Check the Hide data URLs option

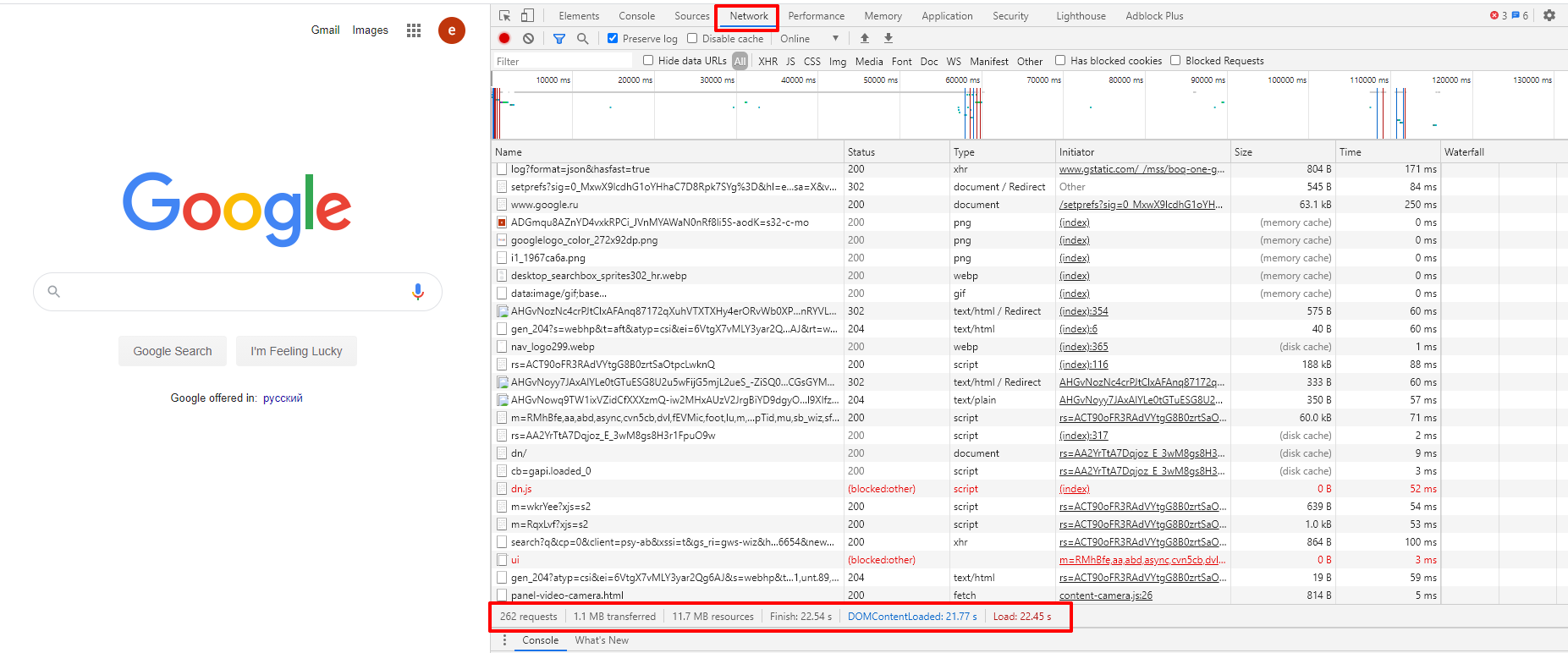(648, 60)
